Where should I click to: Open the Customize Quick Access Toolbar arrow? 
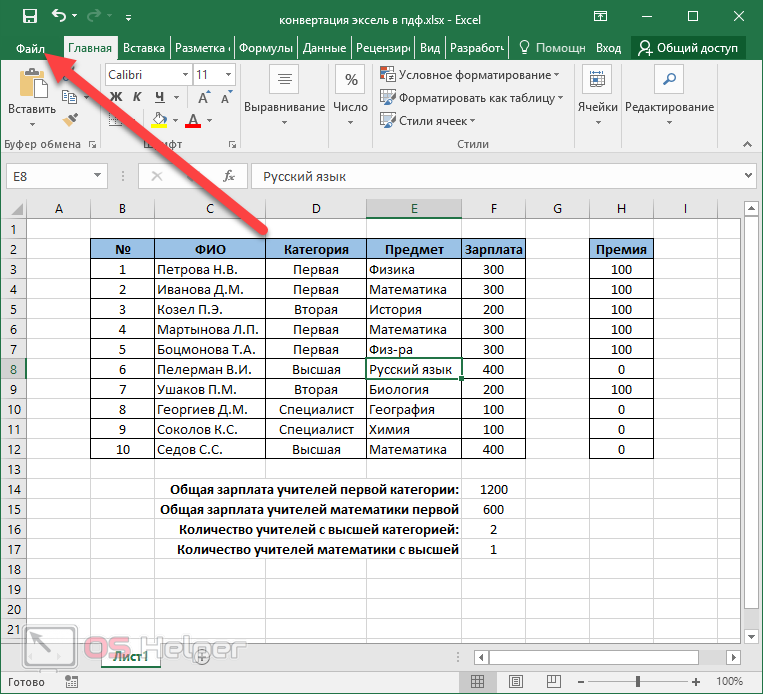(x=128, y=18)
